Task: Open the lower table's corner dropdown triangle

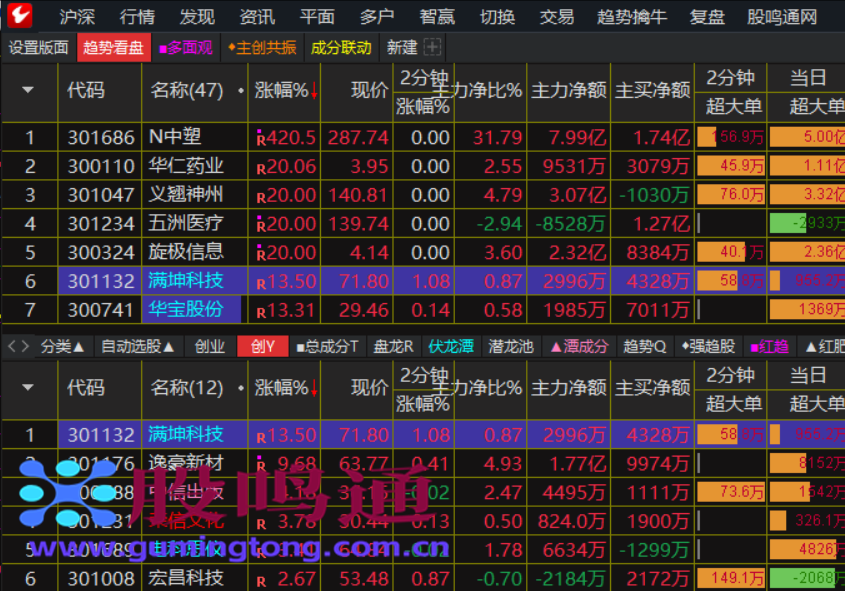Action: pyautogui.click(x=28, y=387)
